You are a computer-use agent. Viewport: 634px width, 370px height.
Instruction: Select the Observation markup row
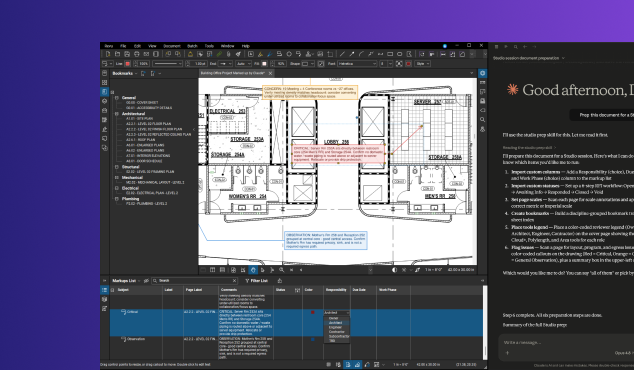click(x=296, y=348)
